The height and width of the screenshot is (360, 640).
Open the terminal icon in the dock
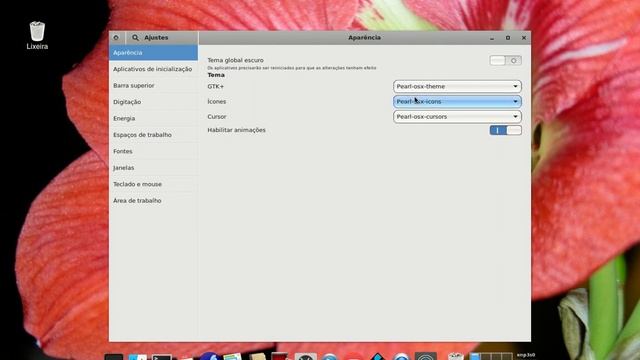pyautogui.click(x=162, y=357)
